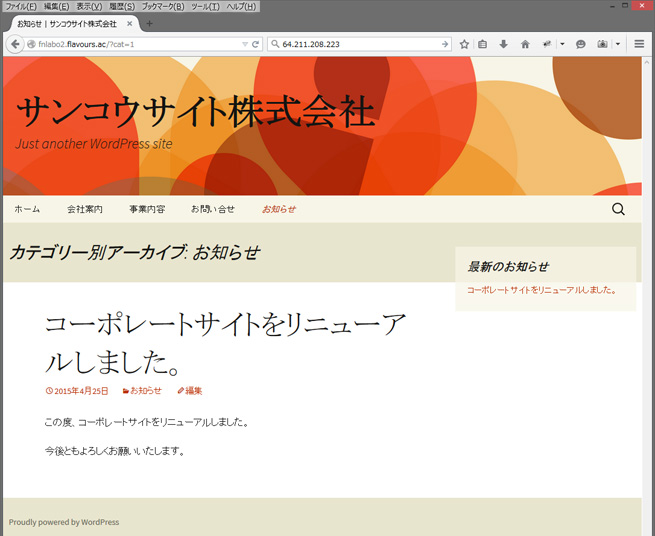Click the 編集 edit link under the post

click(190, 390)
